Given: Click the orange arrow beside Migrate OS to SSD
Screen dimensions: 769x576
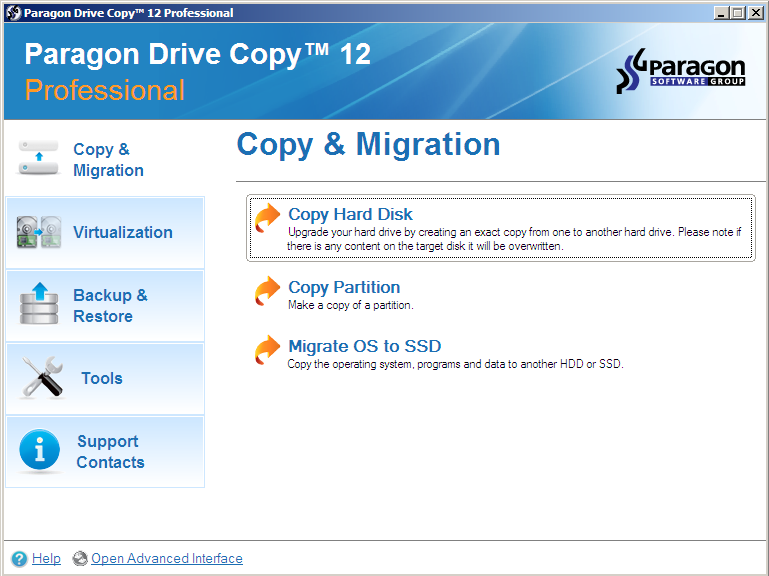Looking at the screenshot, I should 268,350.
